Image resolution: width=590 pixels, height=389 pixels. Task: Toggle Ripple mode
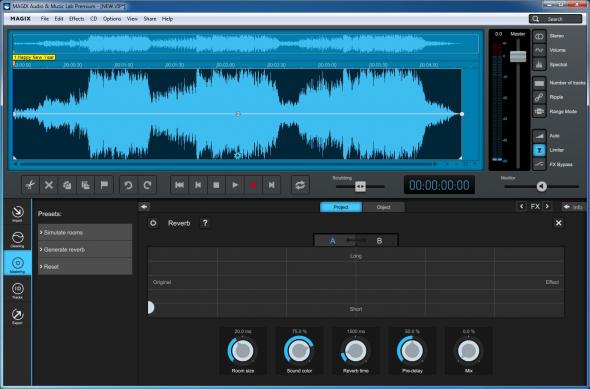coord(539,97)
